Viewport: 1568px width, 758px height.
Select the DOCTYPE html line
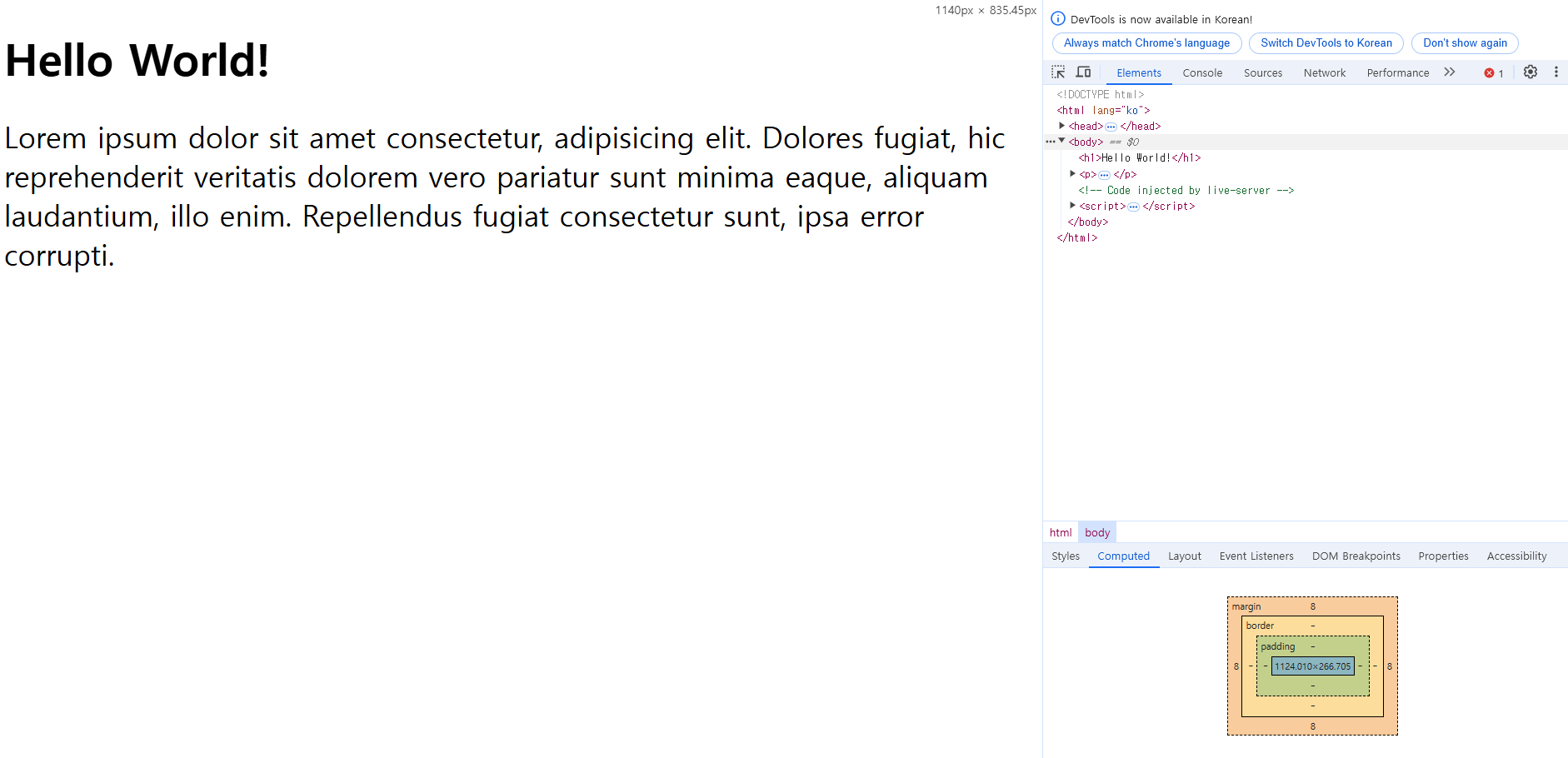1100,95
